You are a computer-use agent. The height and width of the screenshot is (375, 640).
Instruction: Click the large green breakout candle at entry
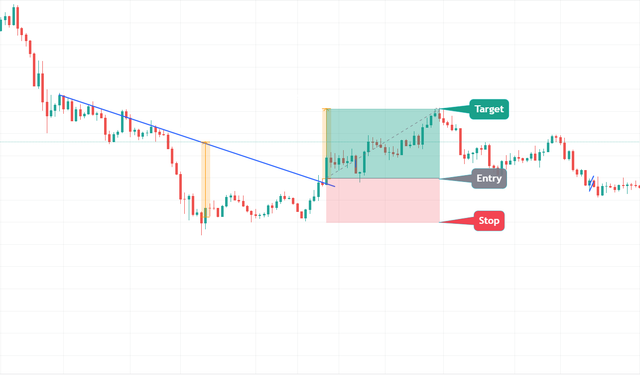(327, 170)
